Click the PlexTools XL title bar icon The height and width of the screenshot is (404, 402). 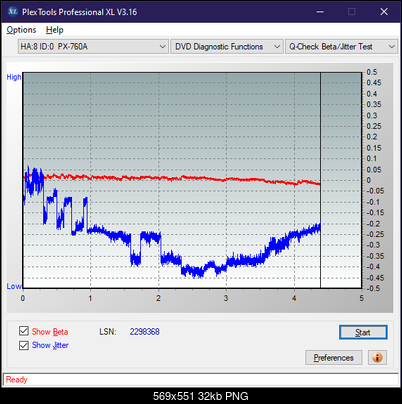coord(12,12)
